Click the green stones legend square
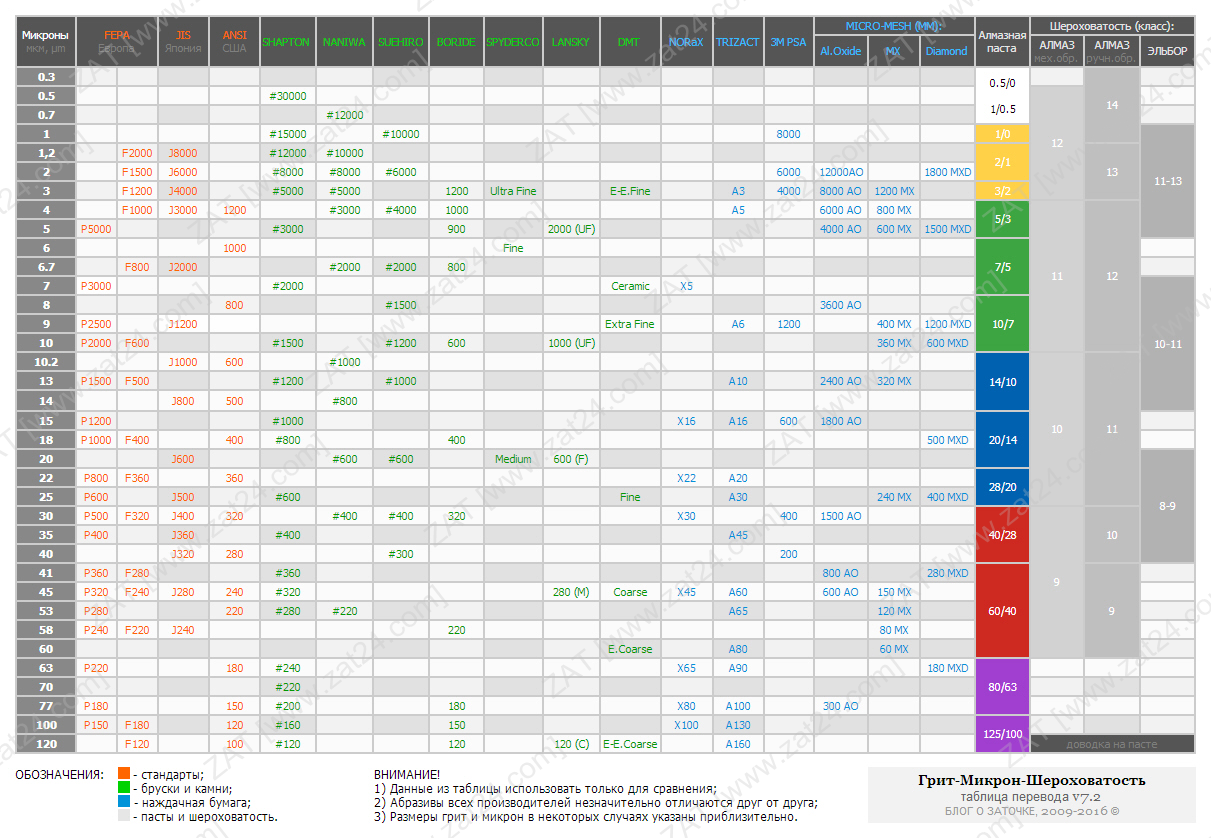Screen dimensions: 1211x838 123,788
